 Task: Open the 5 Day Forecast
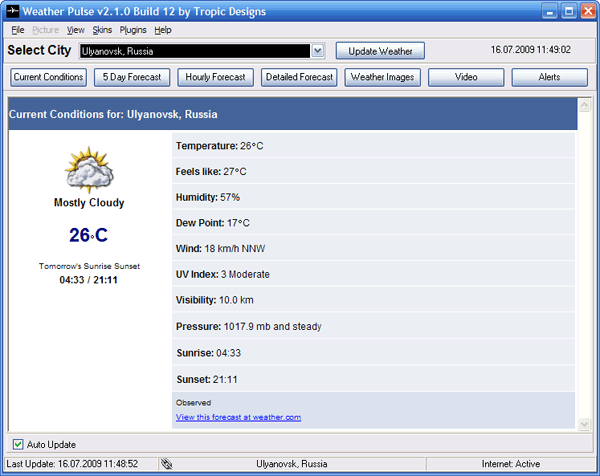point(132,77)
